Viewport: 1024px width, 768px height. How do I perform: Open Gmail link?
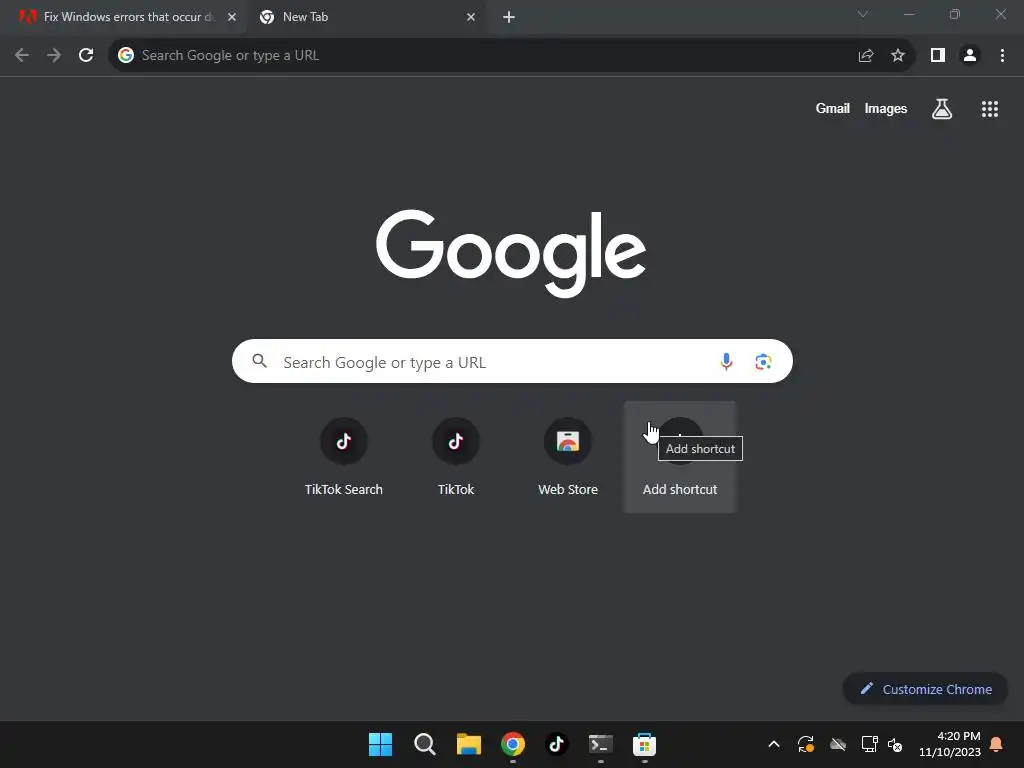coord(833,108)
